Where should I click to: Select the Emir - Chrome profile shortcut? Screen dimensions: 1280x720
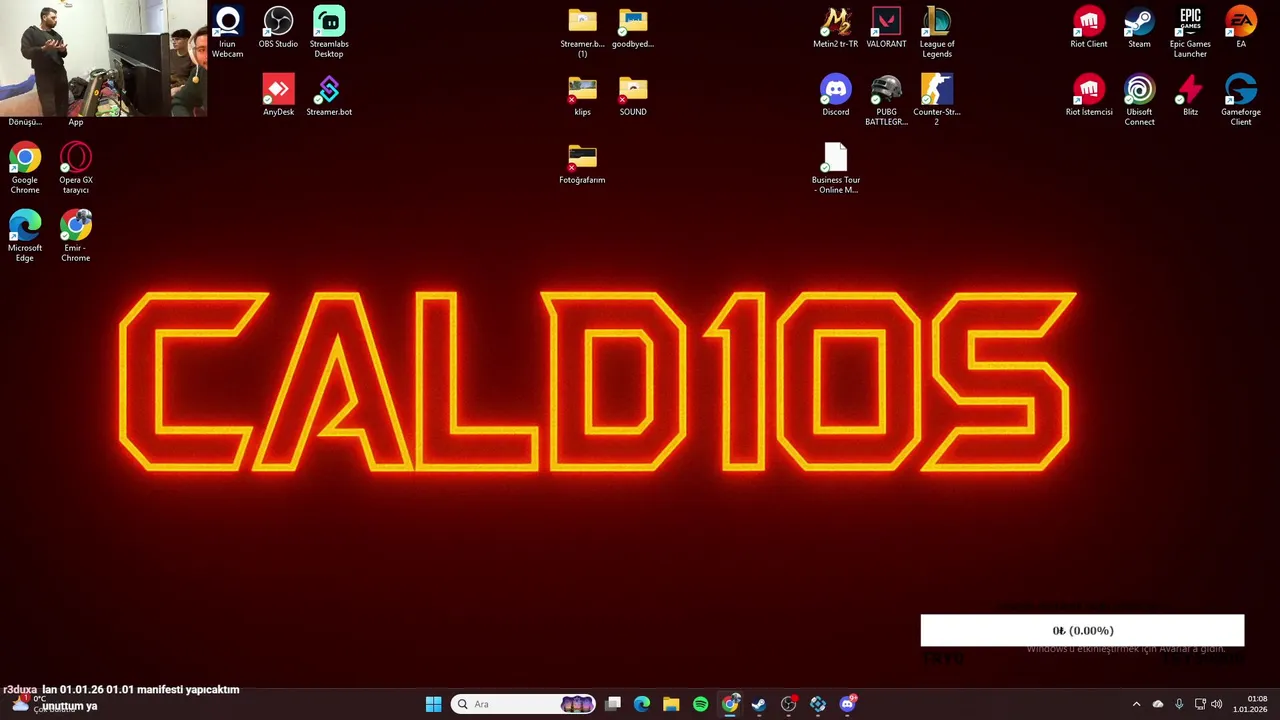(76, 237)
